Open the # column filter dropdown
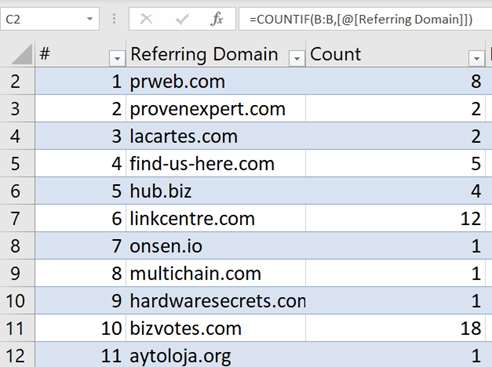This screenshot has height=367, width=492. pyautogui.click(x=117, y=58)
